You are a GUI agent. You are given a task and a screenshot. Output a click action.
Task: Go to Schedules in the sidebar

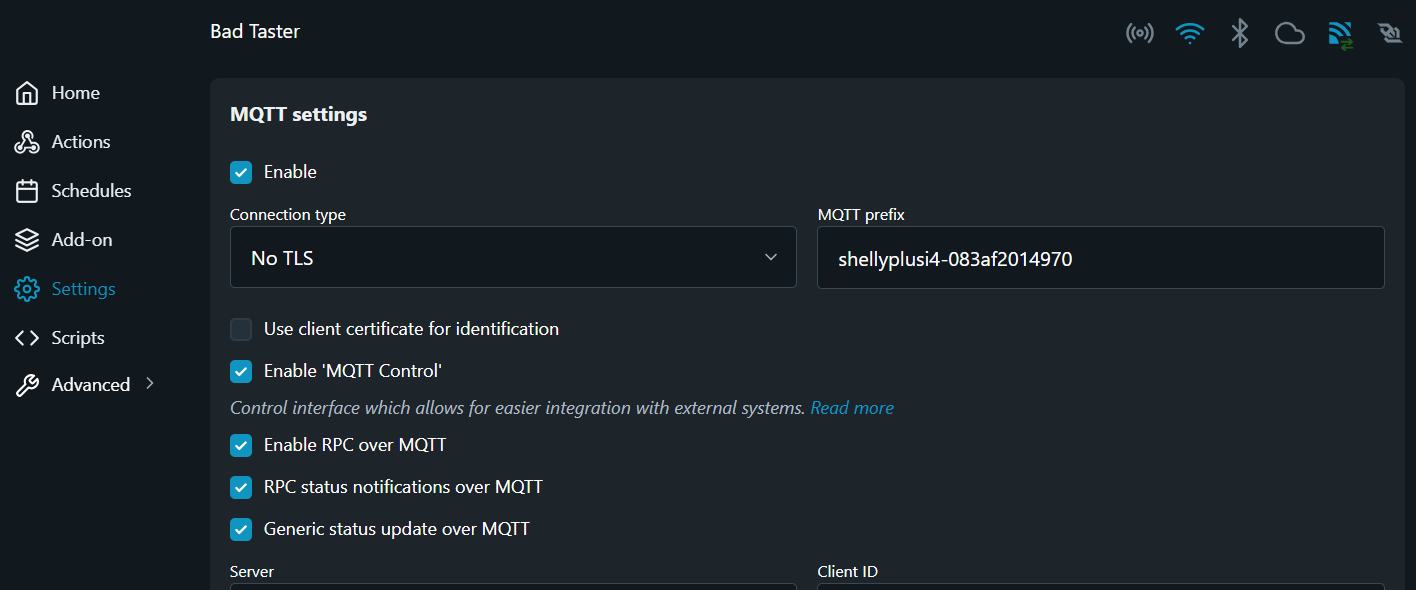click(x=90, y=191)
